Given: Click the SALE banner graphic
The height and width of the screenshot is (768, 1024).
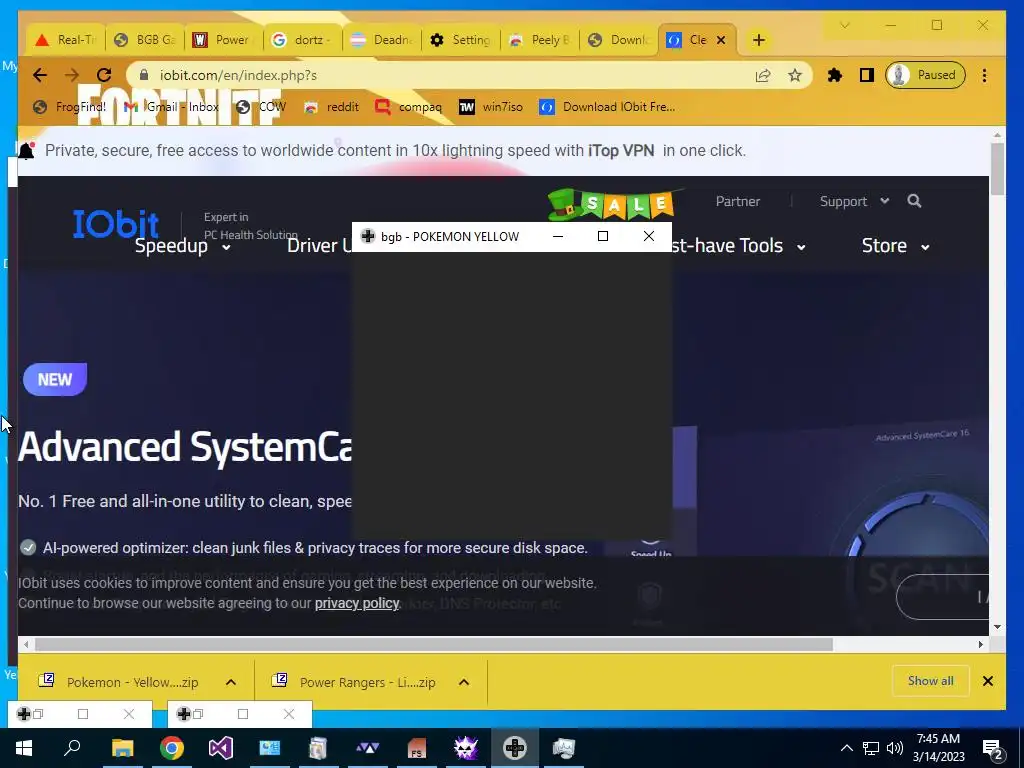Looking at the screenshot, I should click(612, 204).
